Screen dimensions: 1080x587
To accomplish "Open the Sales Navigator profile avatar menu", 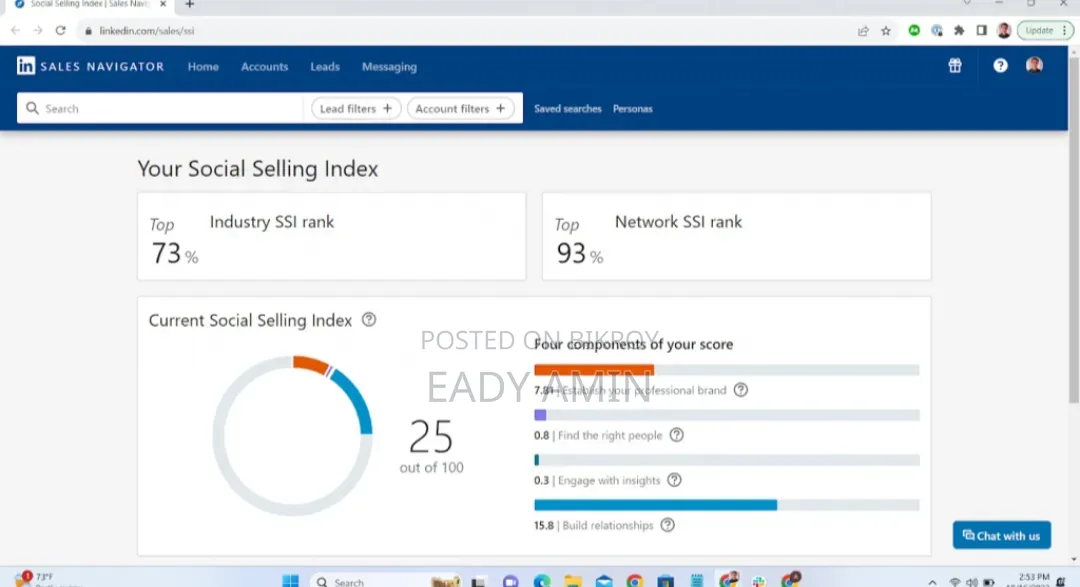I will (x=1034, y=65).
